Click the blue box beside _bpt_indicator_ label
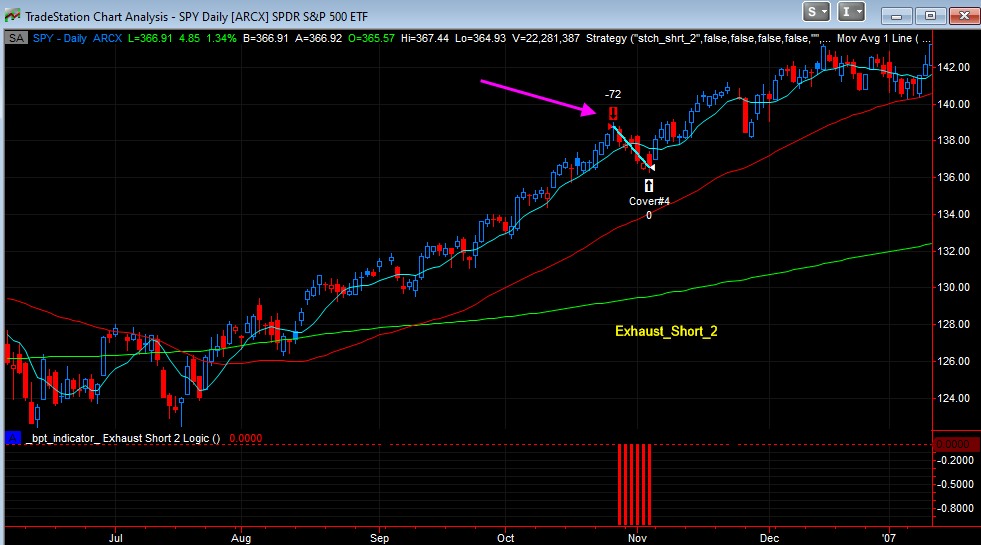Screen dimensions: 981x545 14,437
